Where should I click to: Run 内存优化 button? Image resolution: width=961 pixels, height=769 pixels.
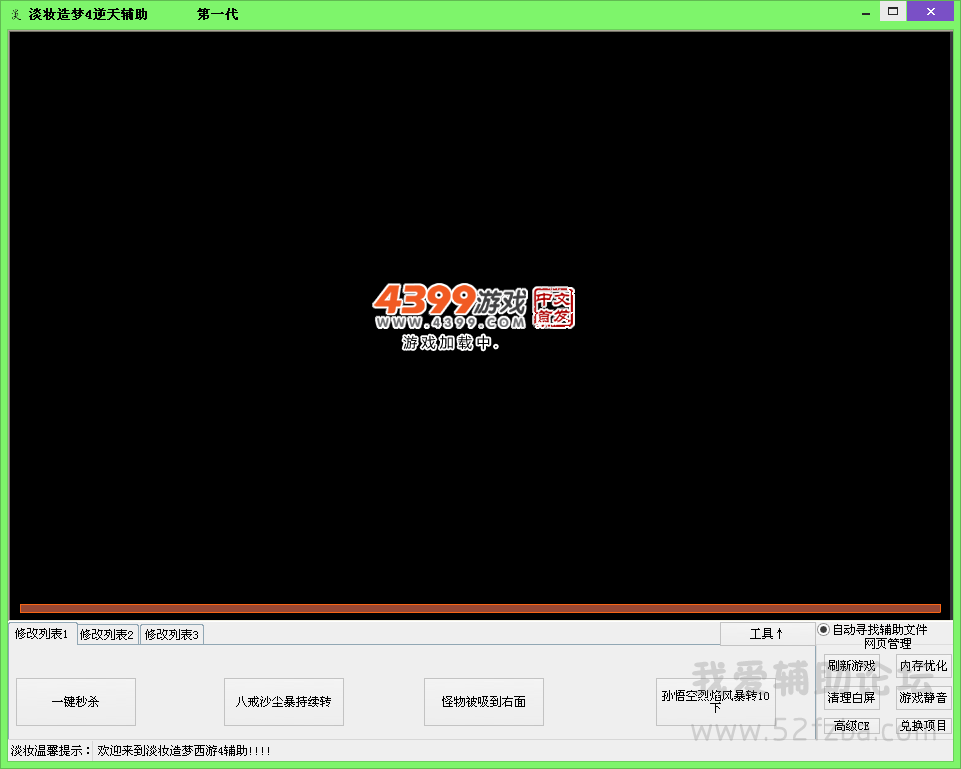[923, 665]
